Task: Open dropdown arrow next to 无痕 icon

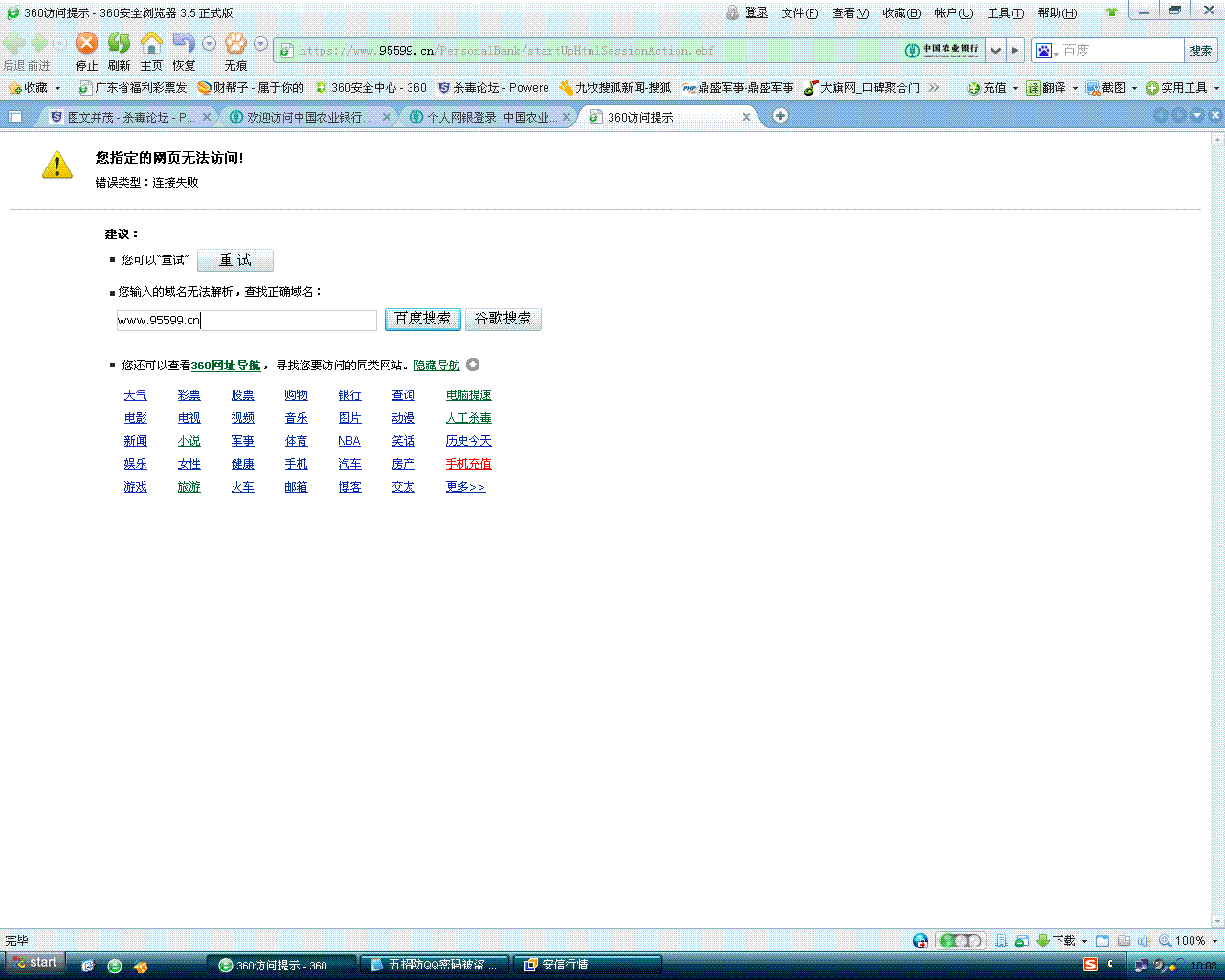Action: click(x=260, y=44)
